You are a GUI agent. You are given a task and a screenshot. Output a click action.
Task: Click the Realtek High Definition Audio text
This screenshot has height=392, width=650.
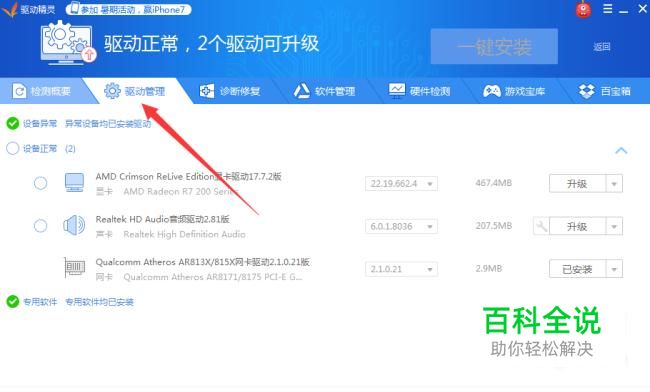pyautogui.click(x=184, y=234)
